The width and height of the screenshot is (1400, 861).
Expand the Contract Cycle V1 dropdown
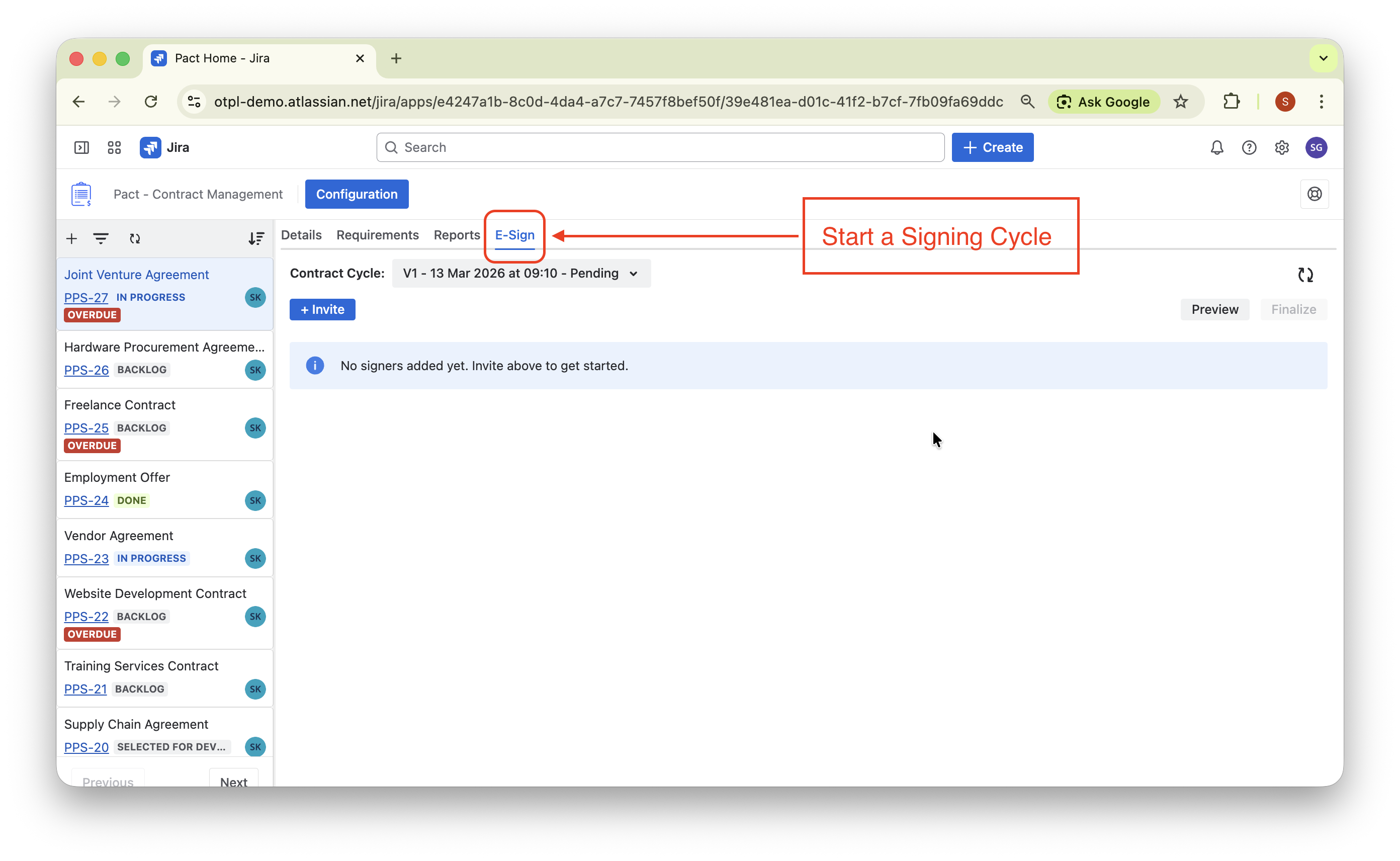(520, 273)
